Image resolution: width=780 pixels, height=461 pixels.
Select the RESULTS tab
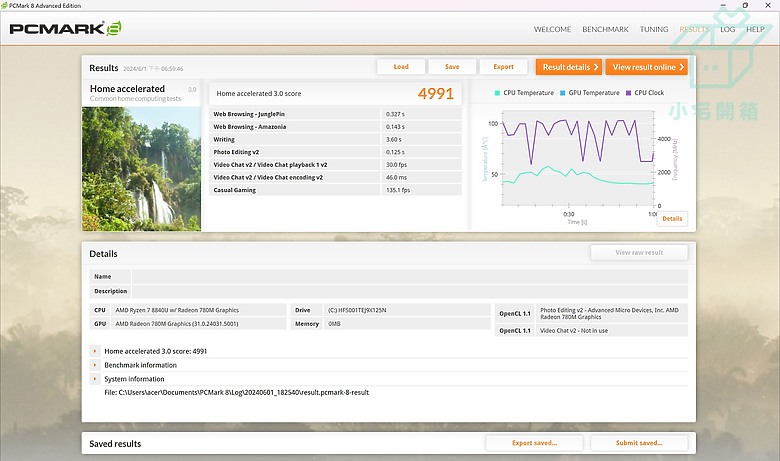[x=694, y=29]
